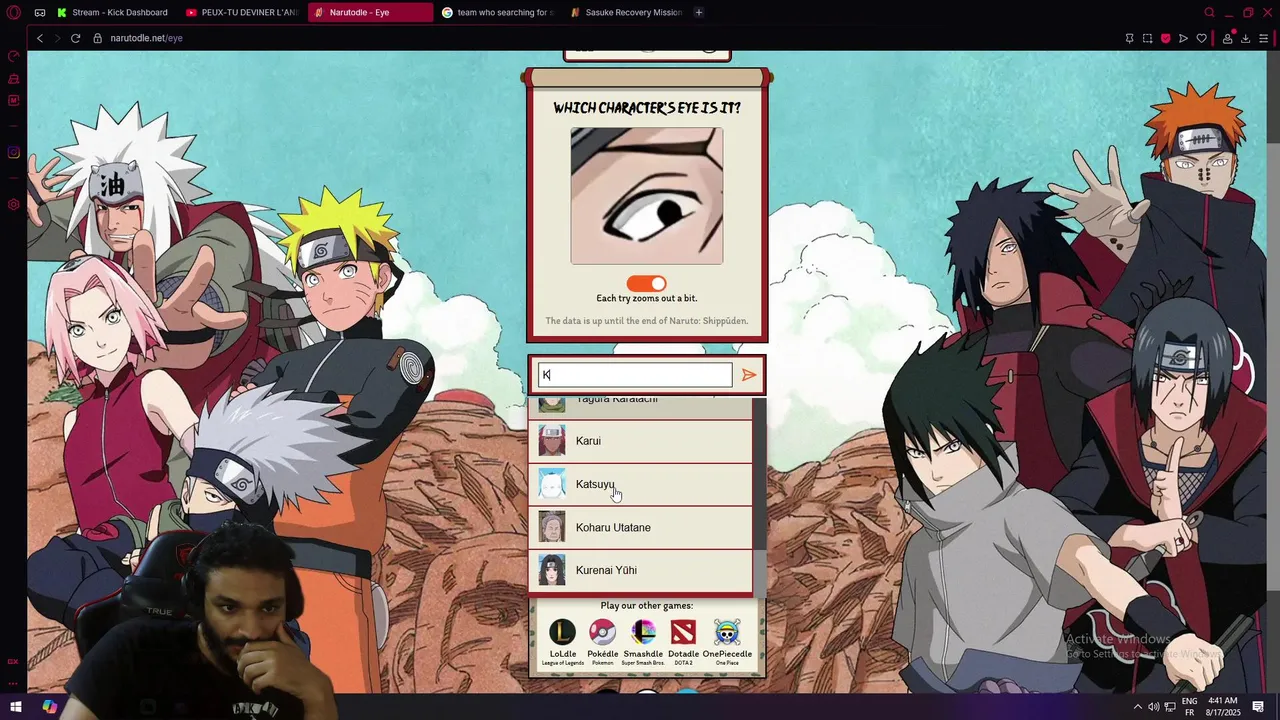This screenshot has height=720, width=1280.
Task: Go forward to the next page
Action: click(57, 38)
